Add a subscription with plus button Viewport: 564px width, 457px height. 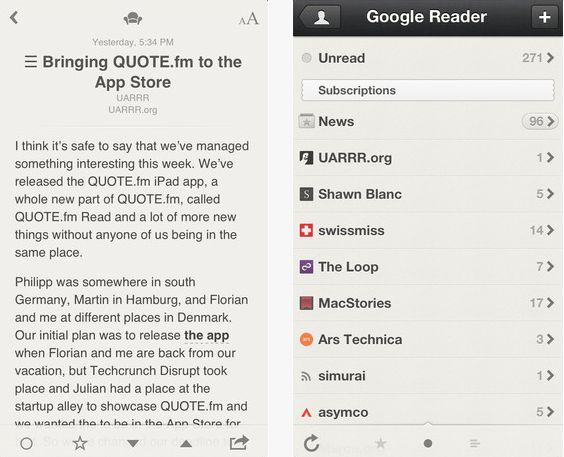click(x=545, y=17)
